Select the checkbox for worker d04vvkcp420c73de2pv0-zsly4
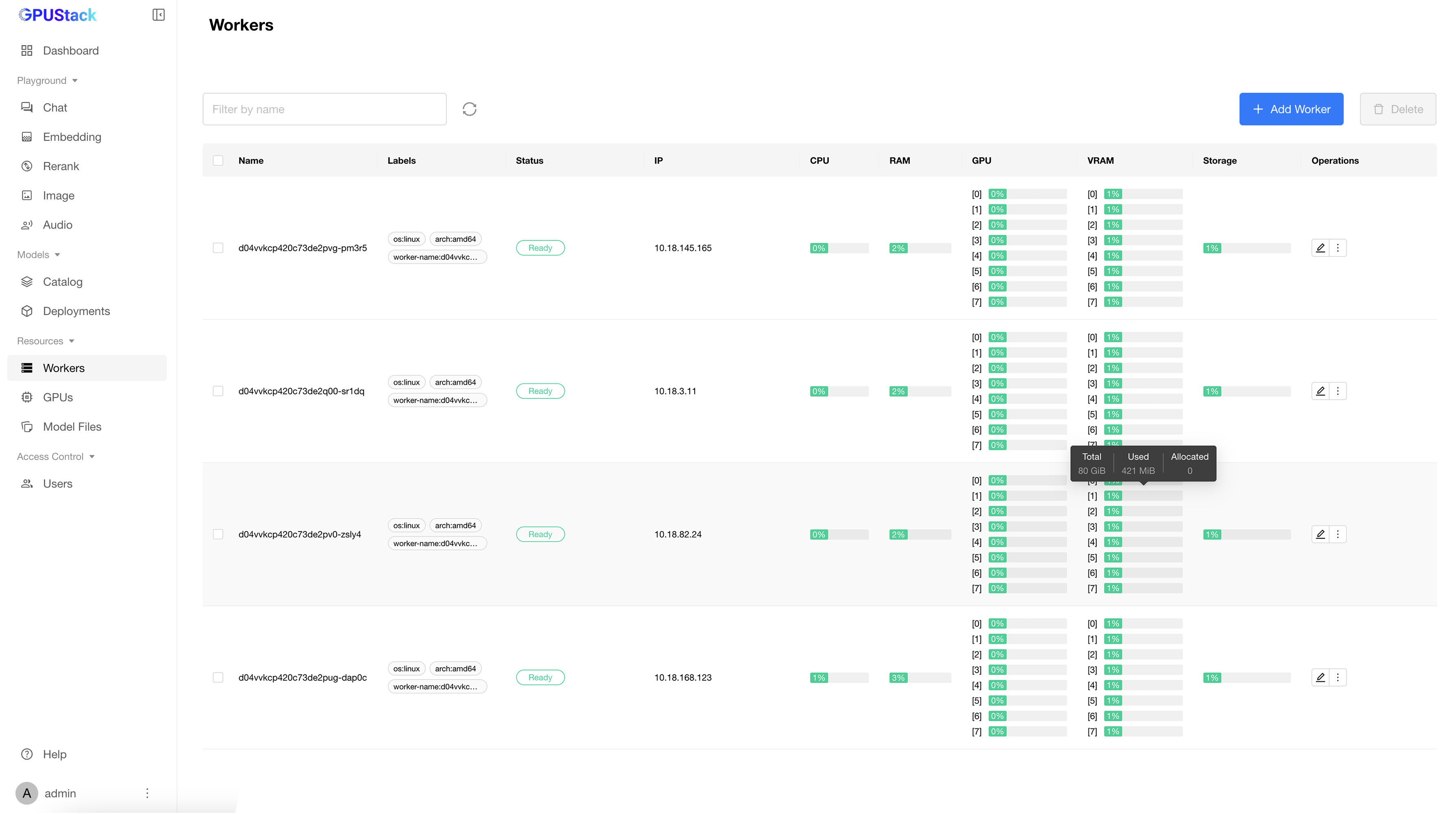The height and width of the screenshot is (814, 1456). tap(218, 534)
